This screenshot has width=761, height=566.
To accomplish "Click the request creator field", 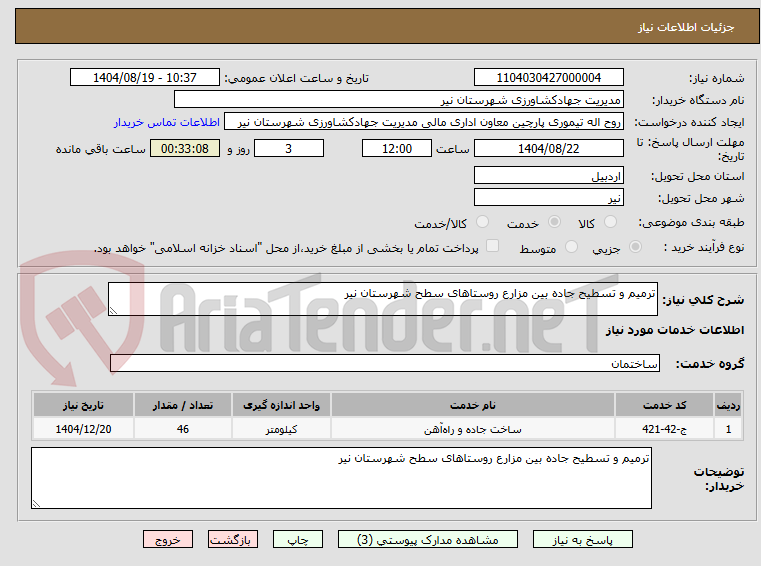I will (x=424, y=122).
